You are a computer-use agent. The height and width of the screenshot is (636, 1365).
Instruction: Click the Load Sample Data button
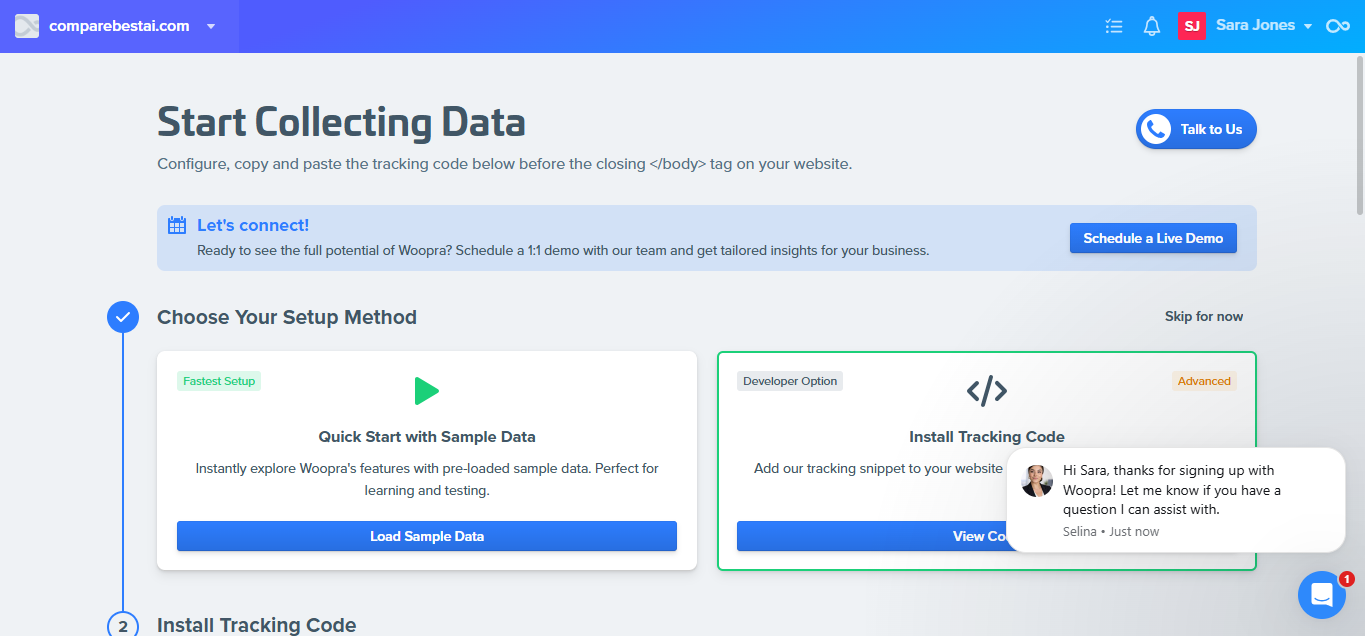tap(427, 536)
